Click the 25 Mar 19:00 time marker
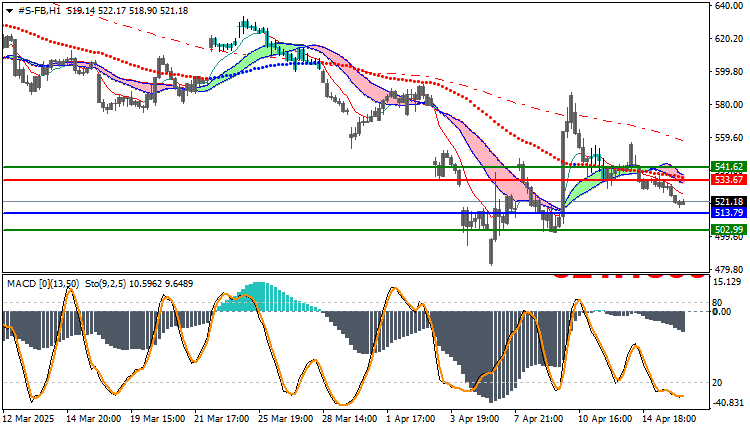750x430 pixels. click(x=286, y=419)
